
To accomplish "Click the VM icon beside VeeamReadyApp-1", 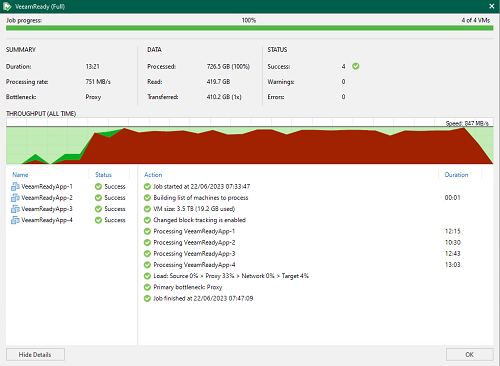I will 15,187.
